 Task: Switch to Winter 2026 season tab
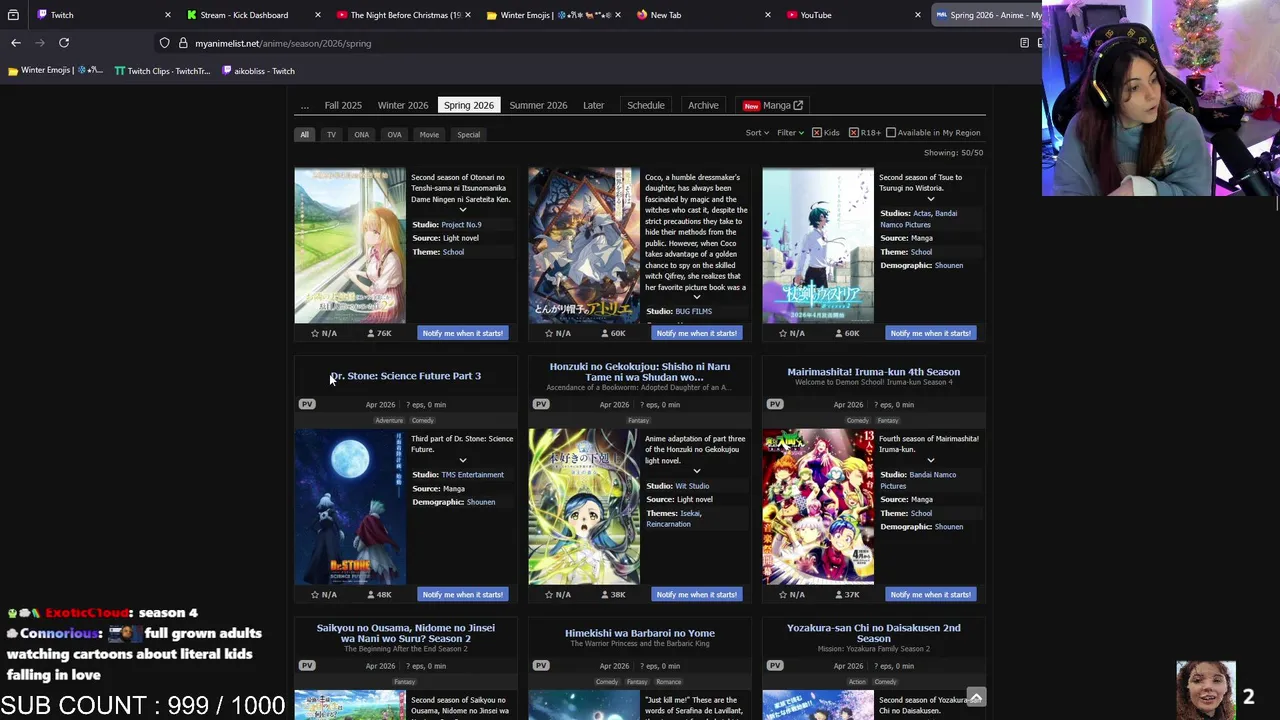click(403, 105)
